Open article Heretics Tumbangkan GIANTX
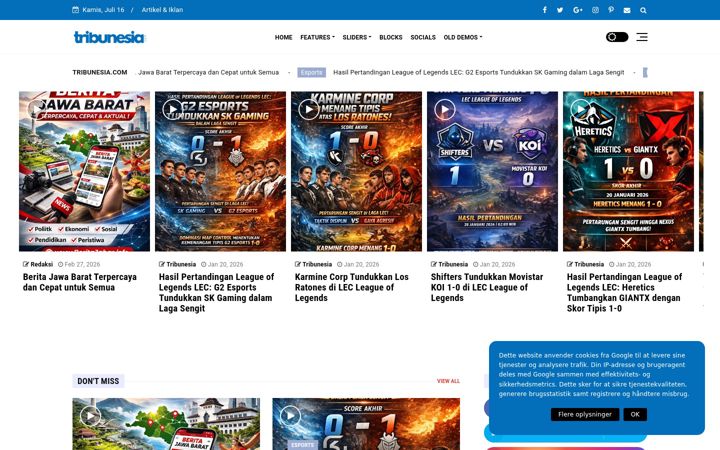The image size is (720, 450). coord(624,292)
